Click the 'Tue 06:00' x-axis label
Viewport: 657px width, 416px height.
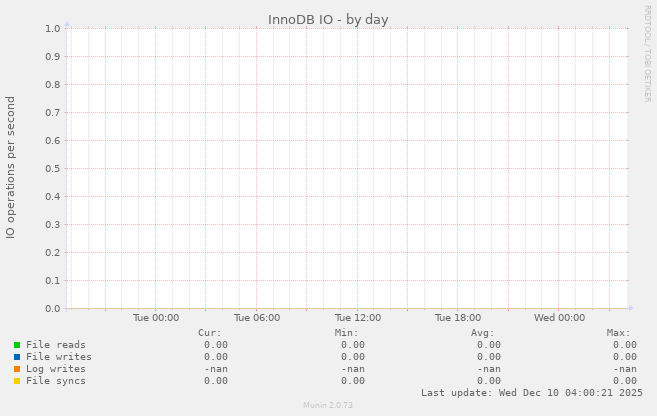[x=257, y=318]
